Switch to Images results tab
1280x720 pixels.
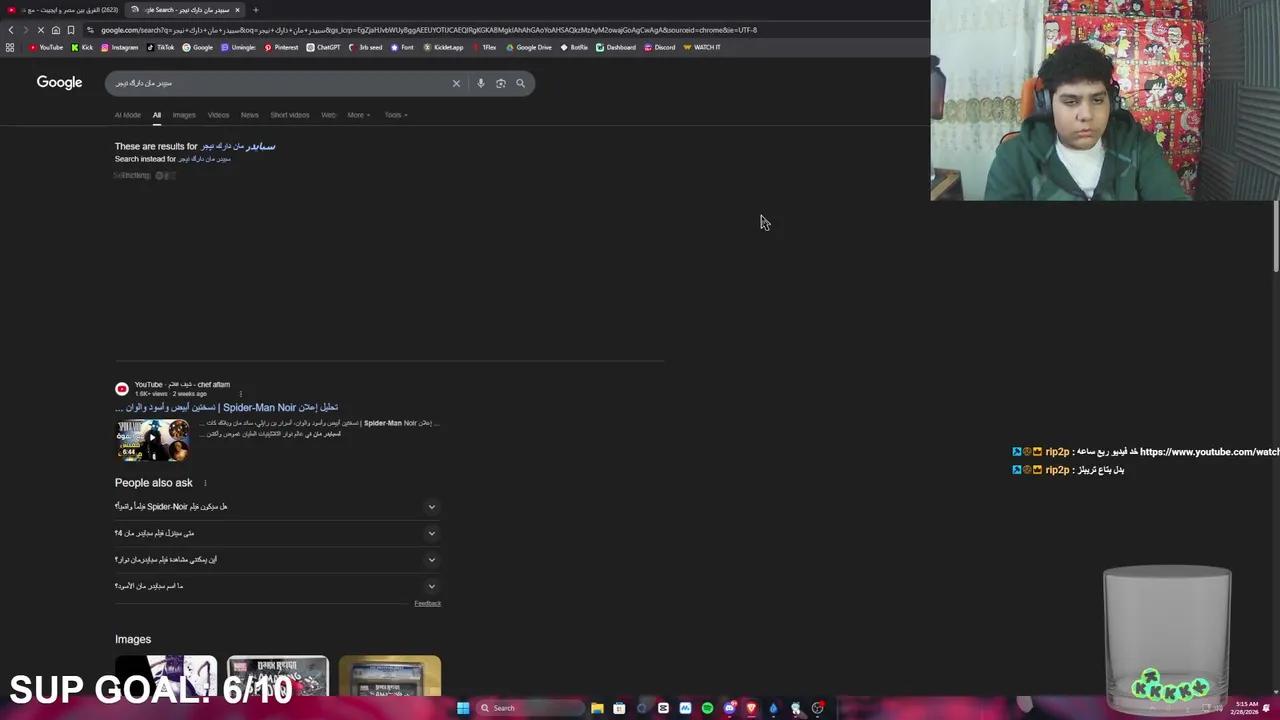184,115
